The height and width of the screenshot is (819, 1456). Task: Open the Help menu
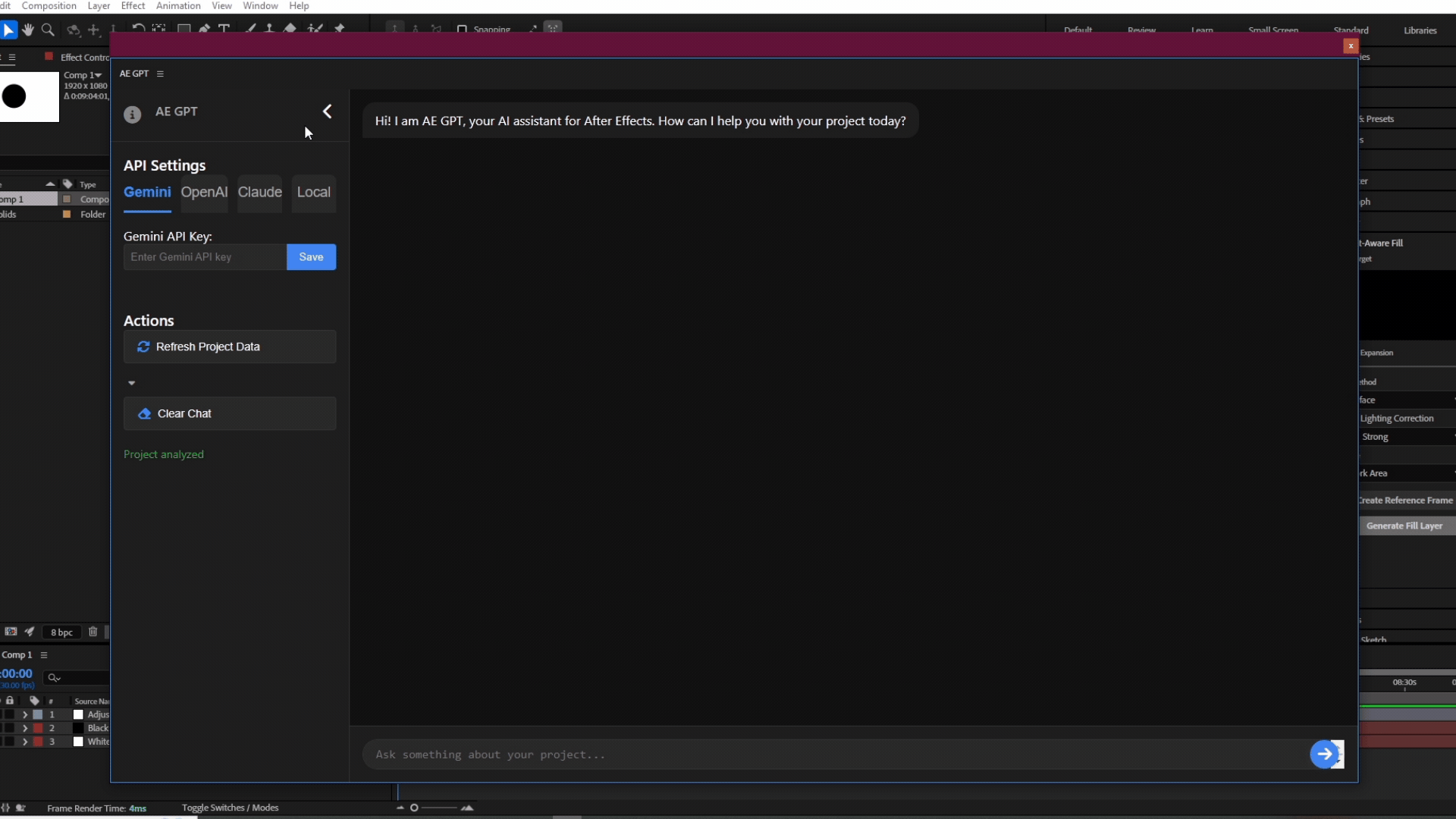pos(299,6)
